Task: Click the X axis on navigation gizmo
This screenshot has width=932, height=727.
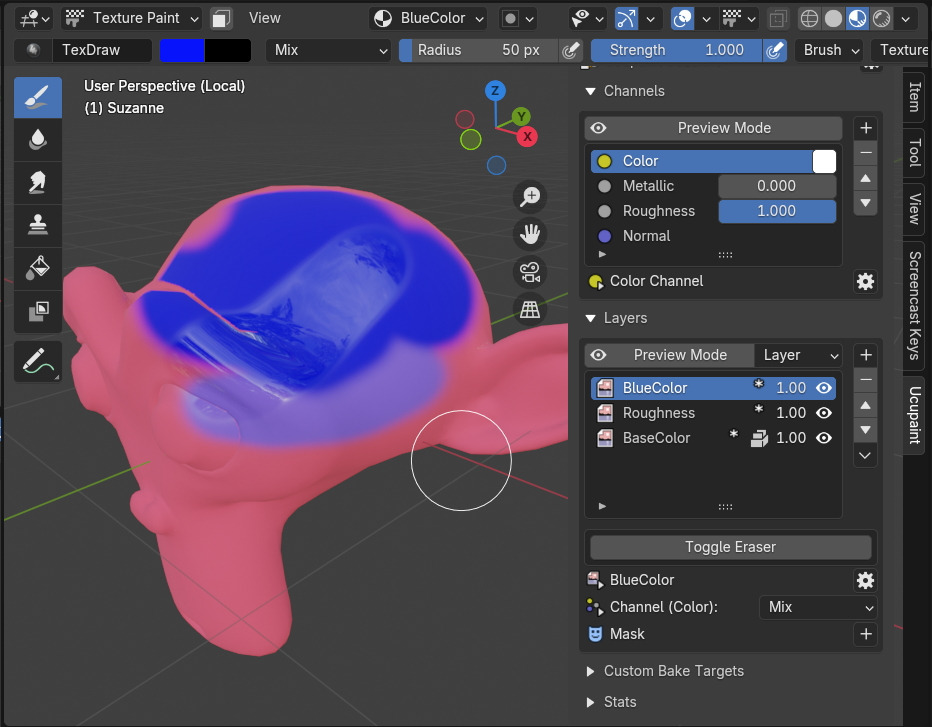Action: pos(527,136)
